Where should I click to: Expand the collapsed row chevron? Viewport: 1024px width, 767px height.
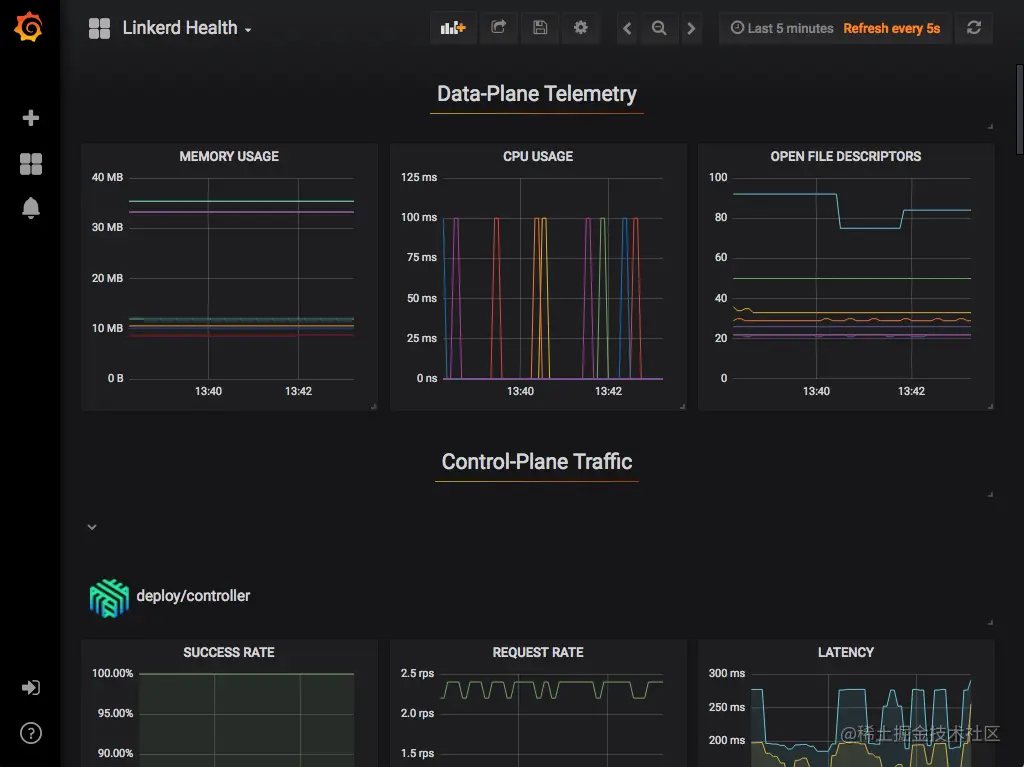(91, 526)
